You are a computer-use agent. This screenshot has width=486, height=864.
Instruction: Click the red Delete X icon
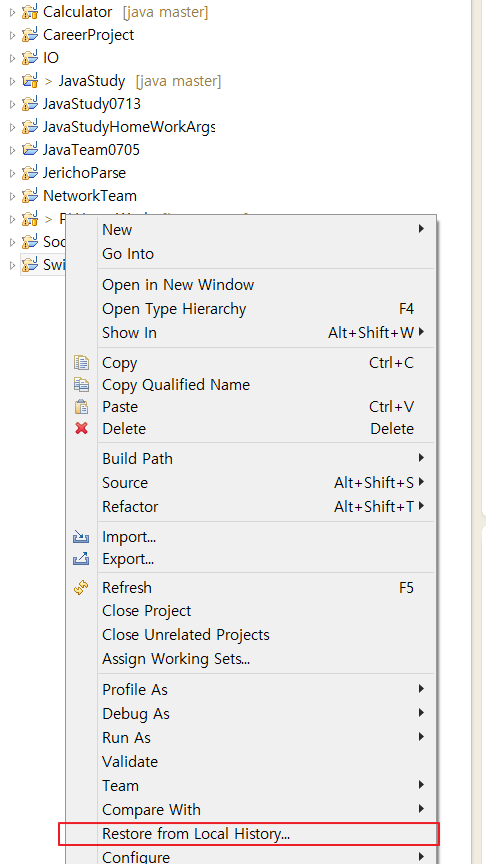pos(82,428)
